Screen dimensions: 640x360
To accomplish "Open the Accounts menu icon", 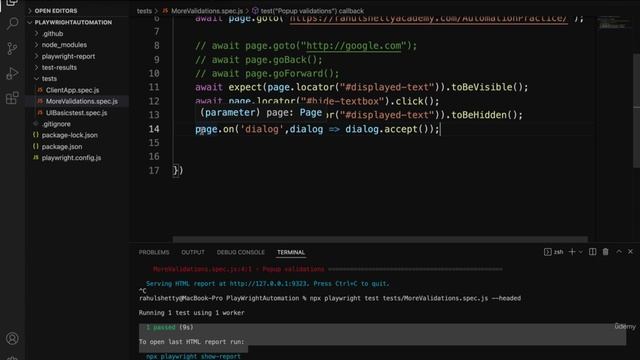I will [12, 338].
